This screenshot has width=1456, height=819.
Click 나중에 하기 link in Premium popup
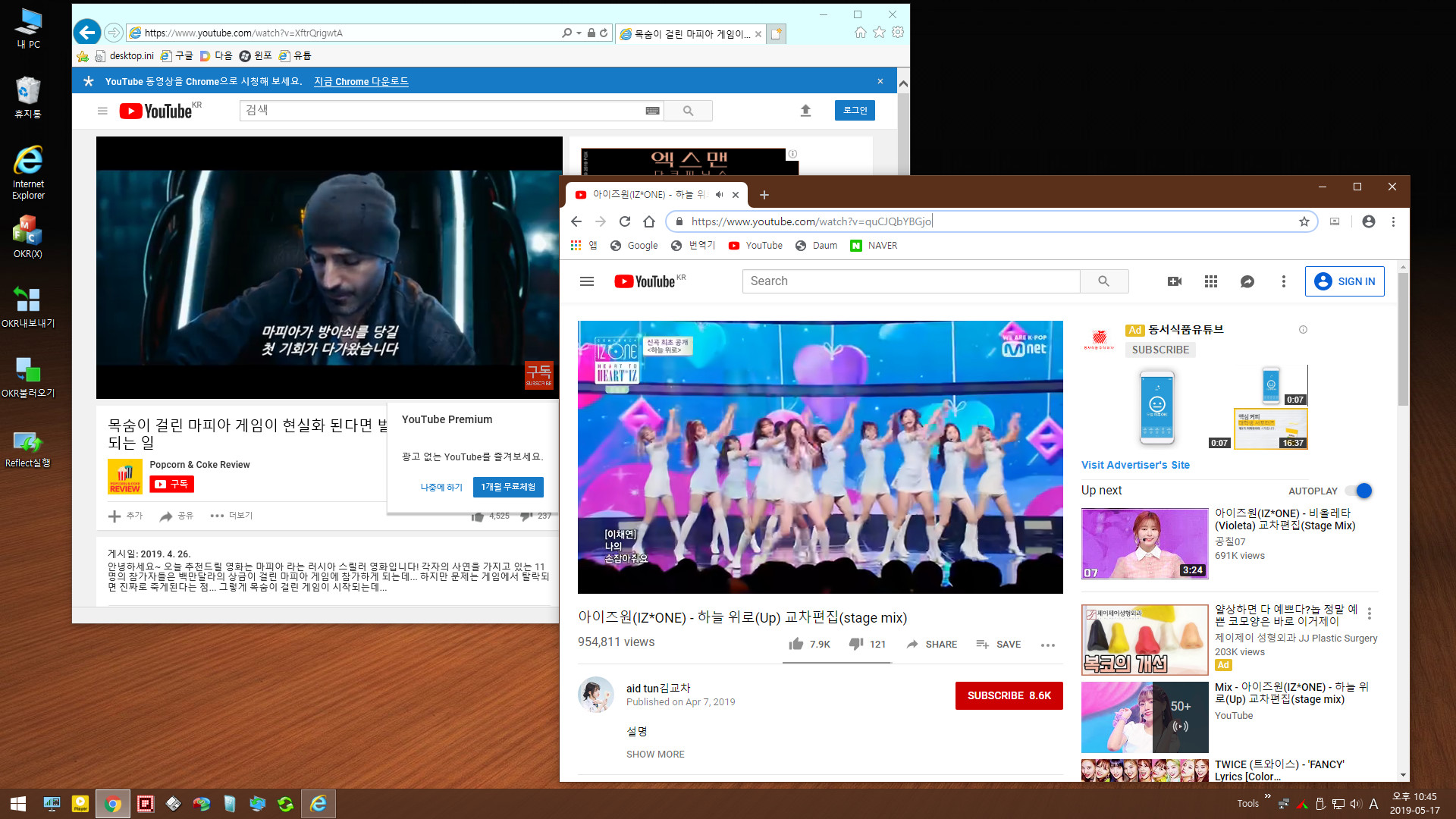click(x=441, y=487)
